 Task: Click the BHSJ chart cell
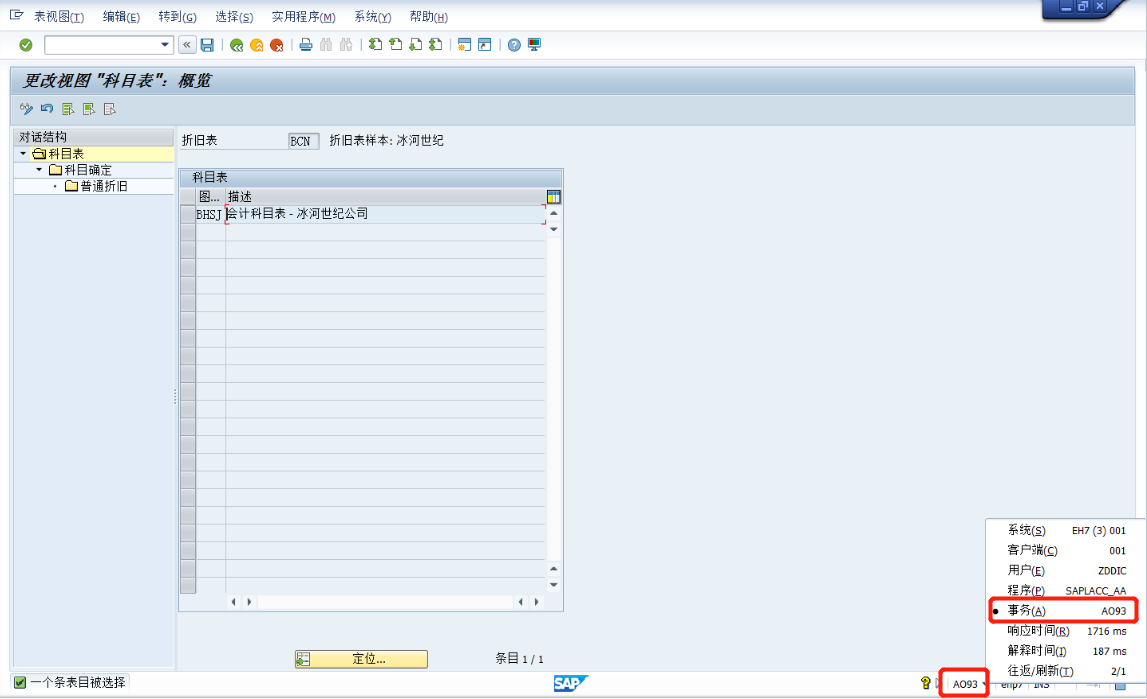pos(210,214)
